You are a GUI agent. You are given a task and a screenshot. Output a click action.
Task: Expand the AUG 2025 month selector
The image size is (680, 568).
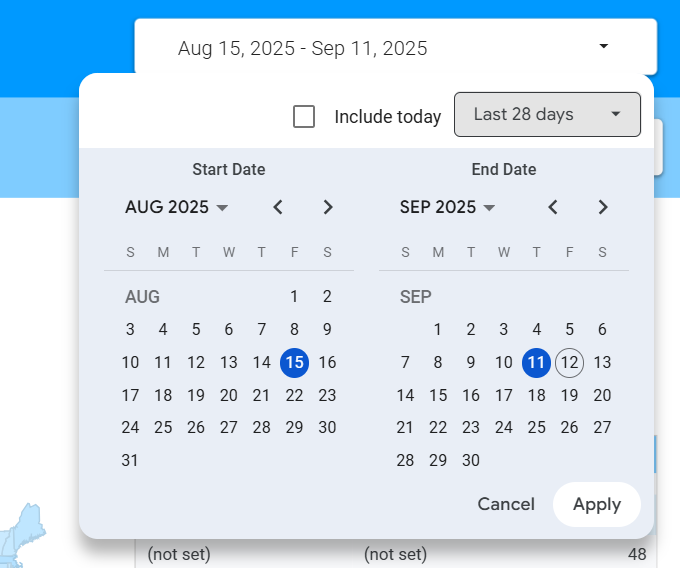coord(177,208)
